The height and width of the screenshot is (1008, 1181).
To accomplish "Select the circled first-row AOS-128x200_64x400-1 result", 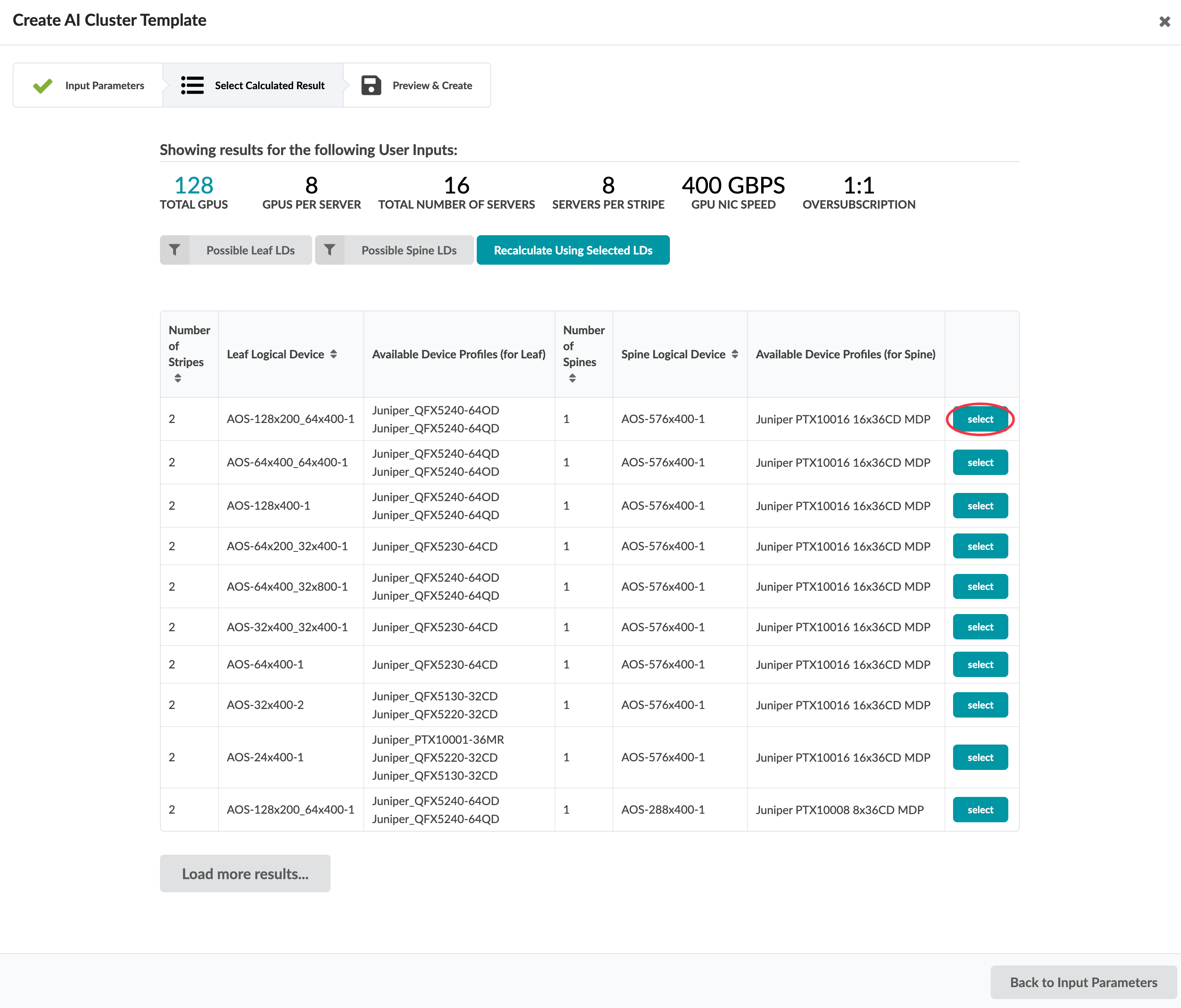I will click(x=980, y=419).
